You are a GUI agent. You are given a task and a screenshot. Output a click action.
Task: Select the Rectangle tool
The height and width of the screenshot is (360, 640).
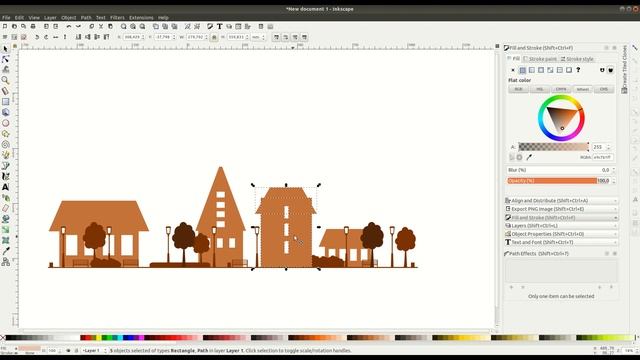(5, 102)
